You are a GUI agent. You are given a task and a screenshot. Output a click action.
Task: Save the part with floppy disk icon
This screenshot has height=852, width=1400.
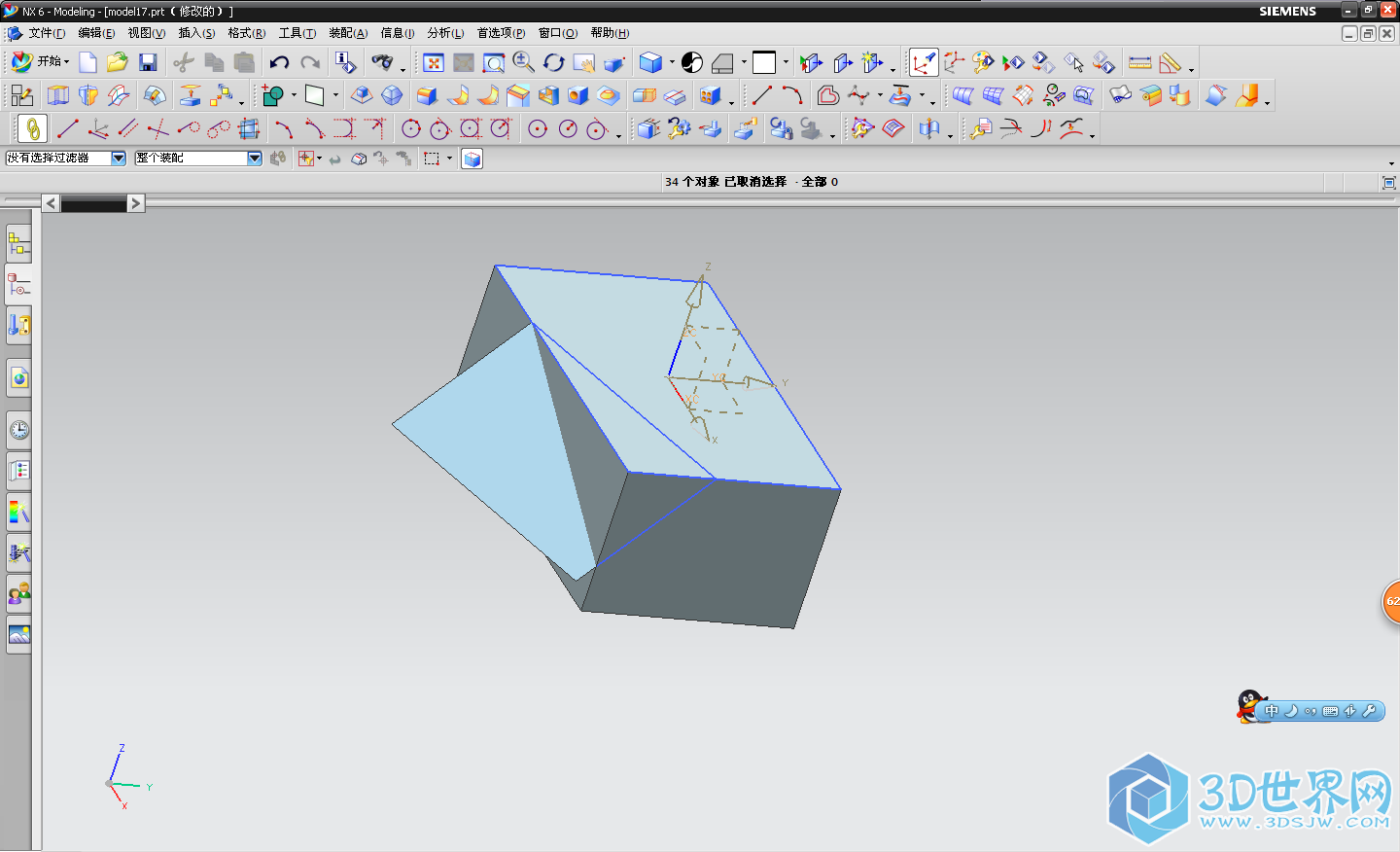point(148,62)
